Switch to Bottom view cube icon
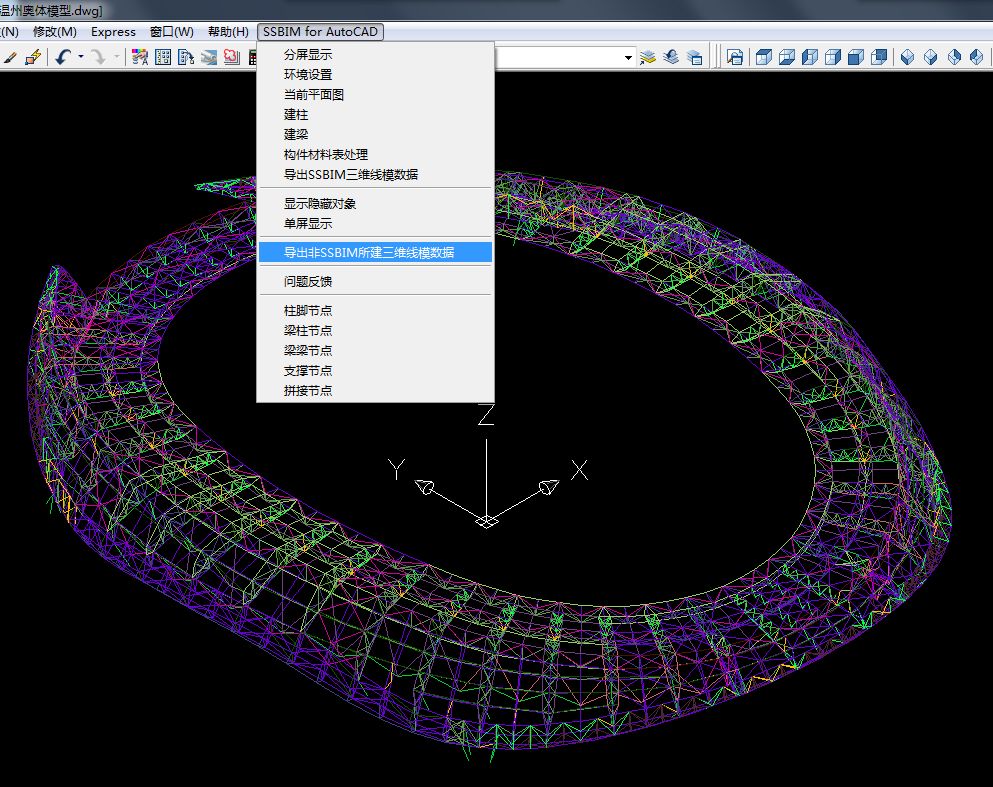Image resolution: width=993 pixels, height=787 pixels. tap(787, 58)
